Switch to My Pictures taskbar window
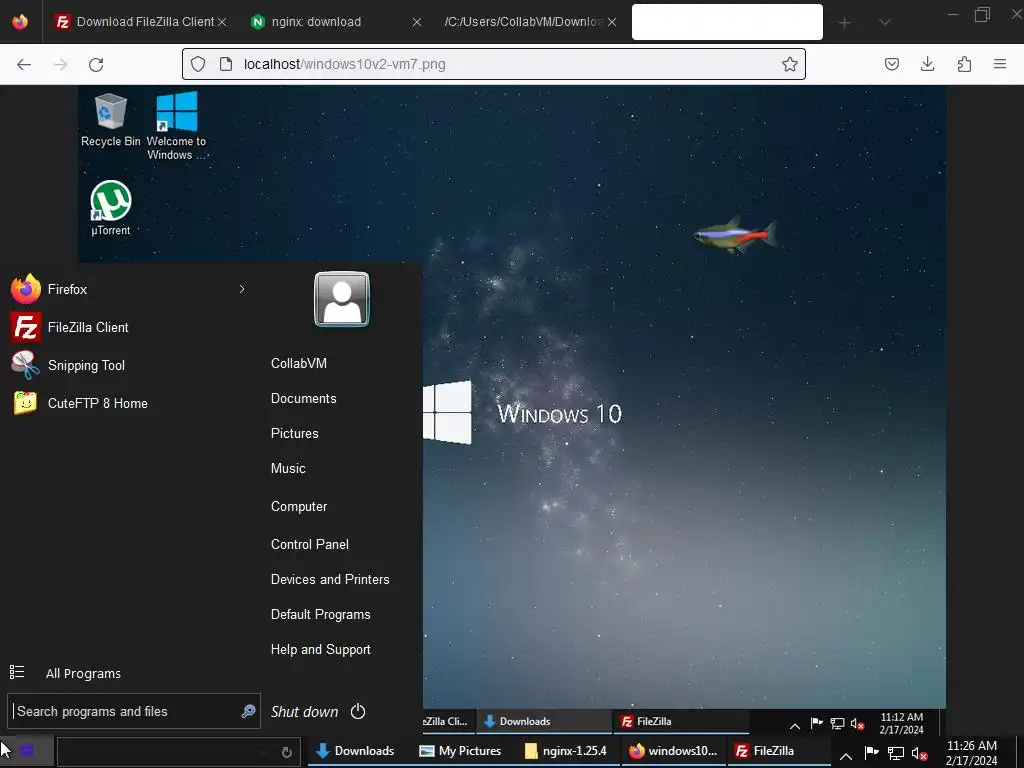 click(460, 751)
